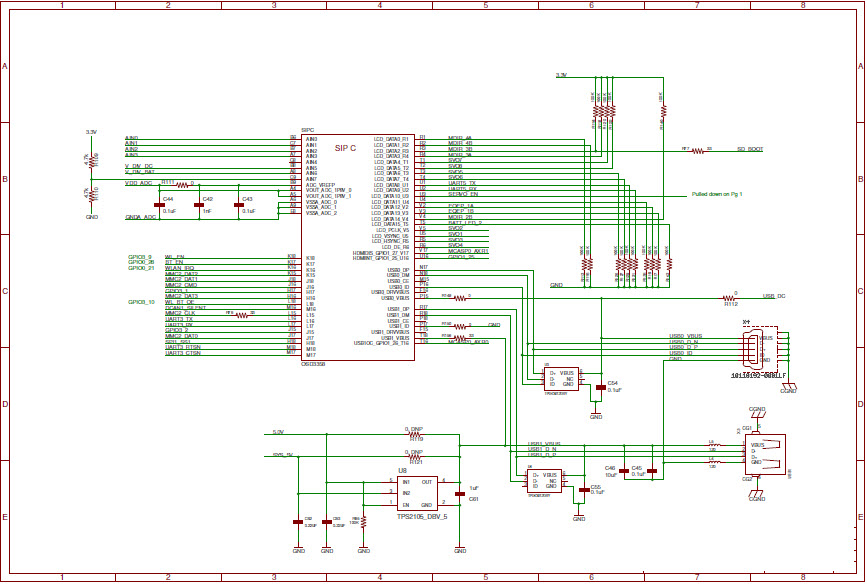Select capacitor C55 next to the ESD diode
Screen dimensions: 867x585
[x=583, y=489]
